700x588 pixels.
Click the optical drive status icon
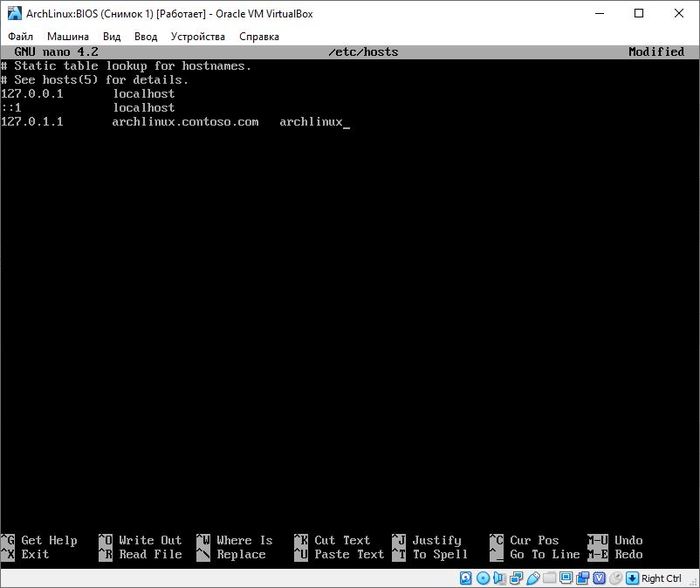(483, 578)
